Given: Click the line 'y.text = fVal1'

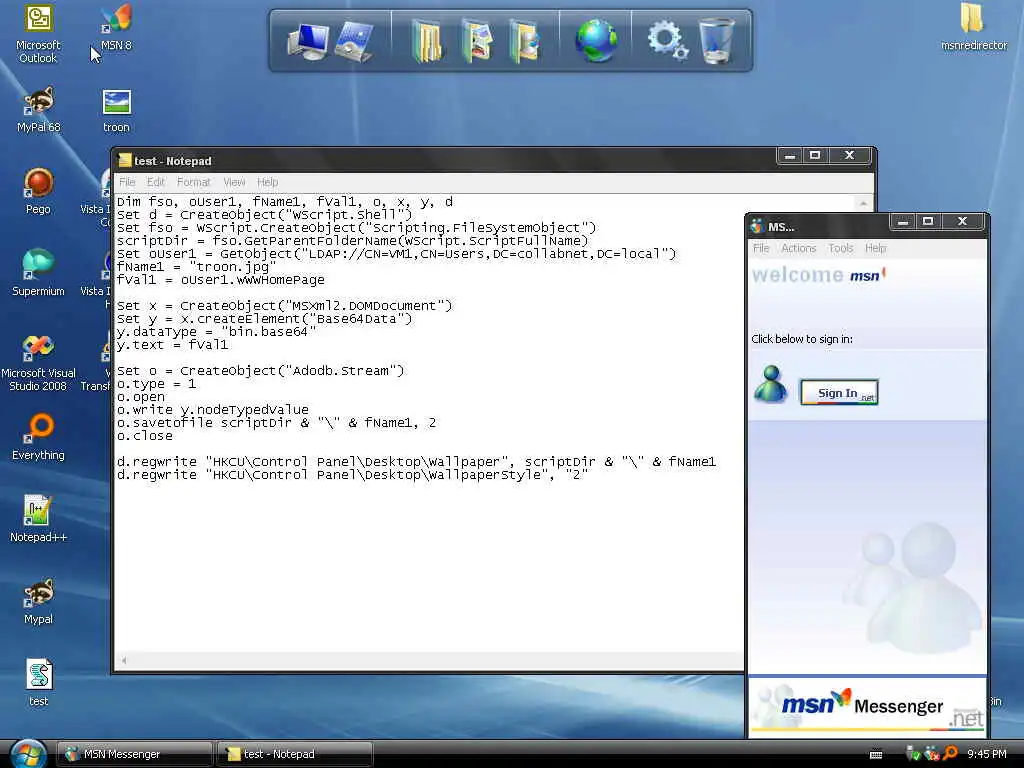Looking at the screenshot, I should click(172, 345).
